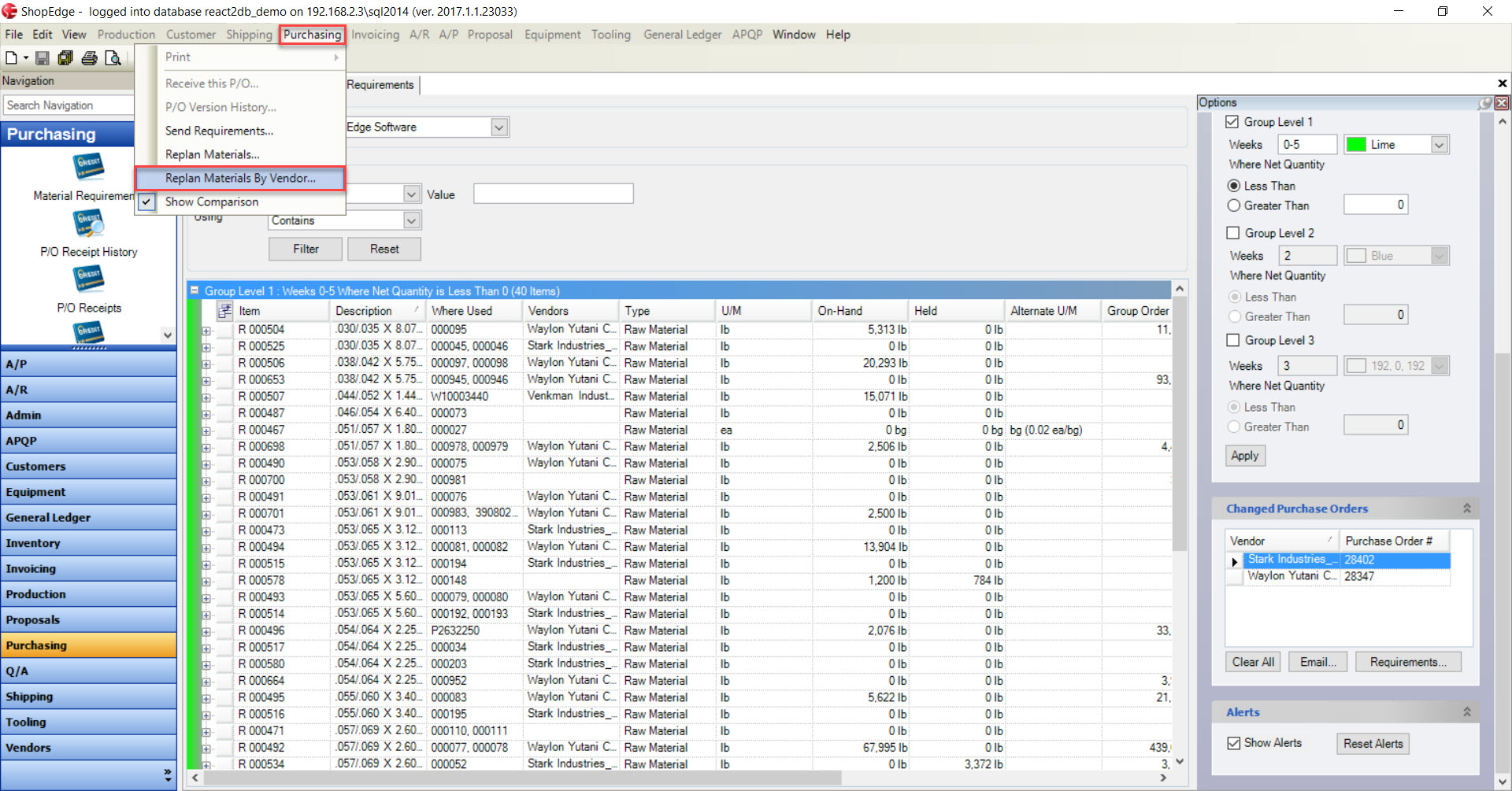Click the Weeks 0-5 input field
Viewport: 1512px width, 791px height.
(1307, 145)
